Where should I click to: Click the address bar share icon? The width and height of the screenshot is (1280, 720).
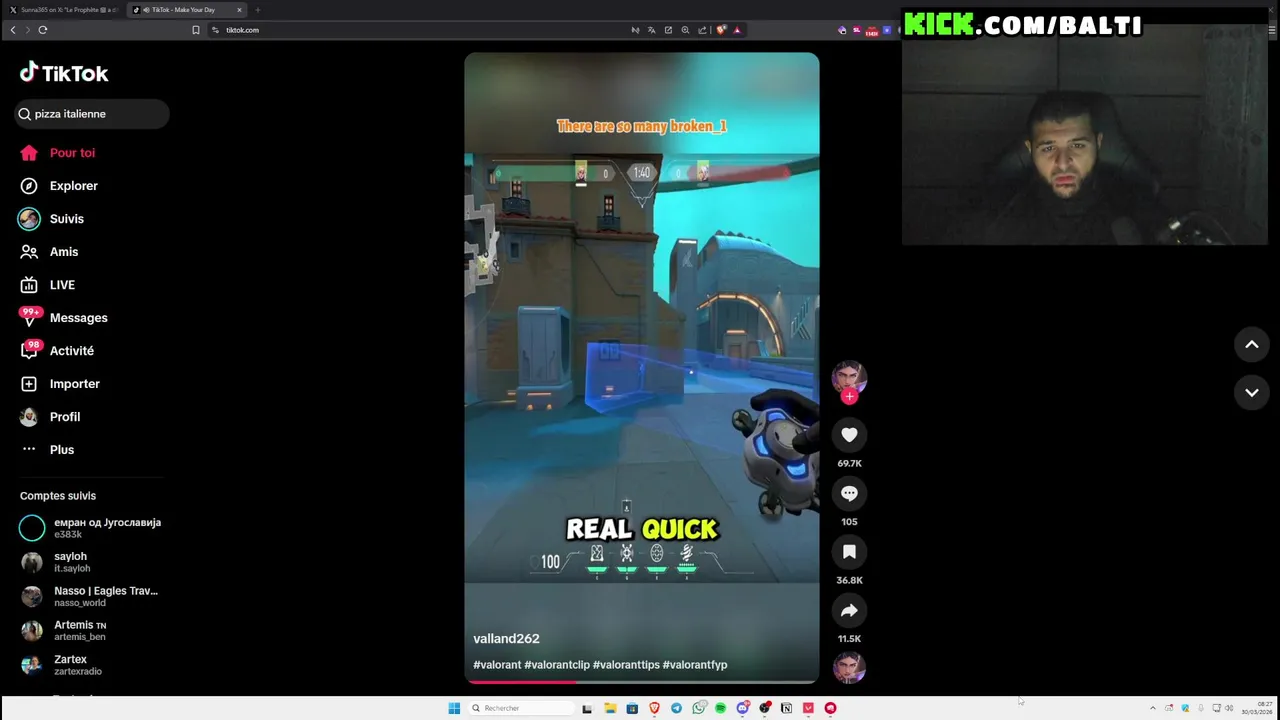tap(702, 30)
